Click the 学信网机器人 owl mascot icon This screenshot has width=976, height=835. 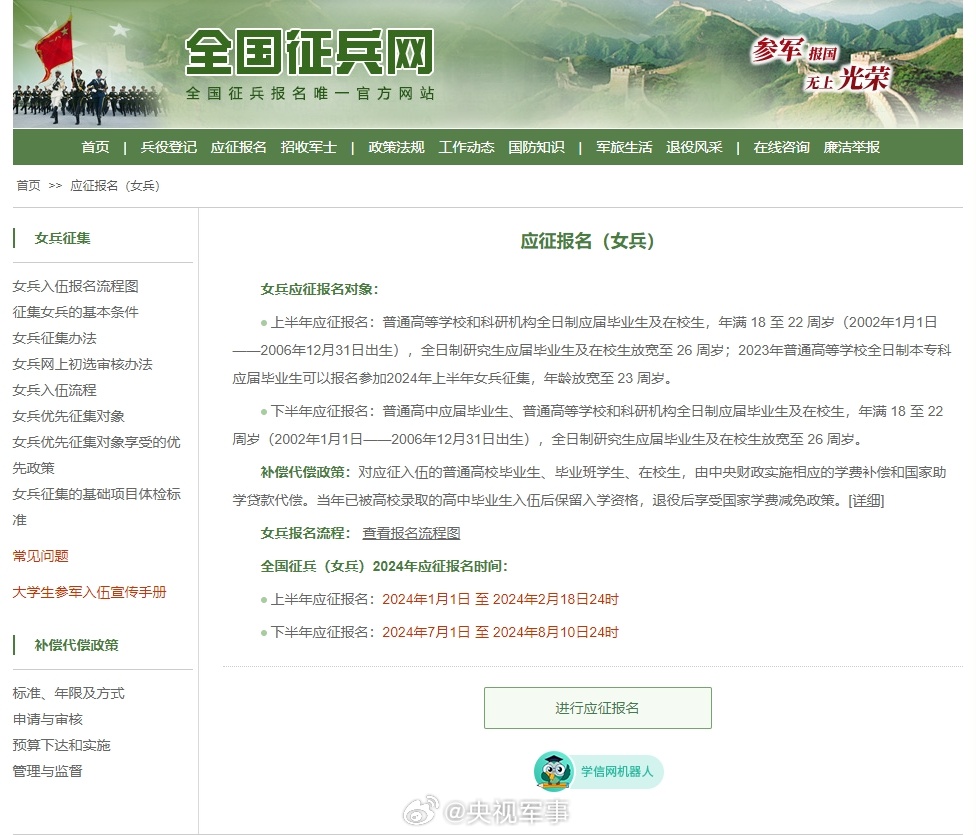coord(553,771)
